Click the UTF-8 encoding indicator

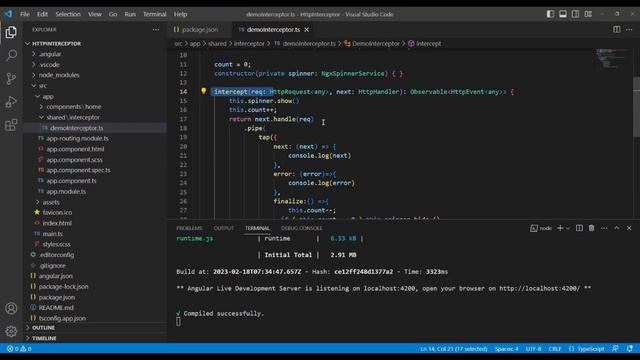[533, 349]
